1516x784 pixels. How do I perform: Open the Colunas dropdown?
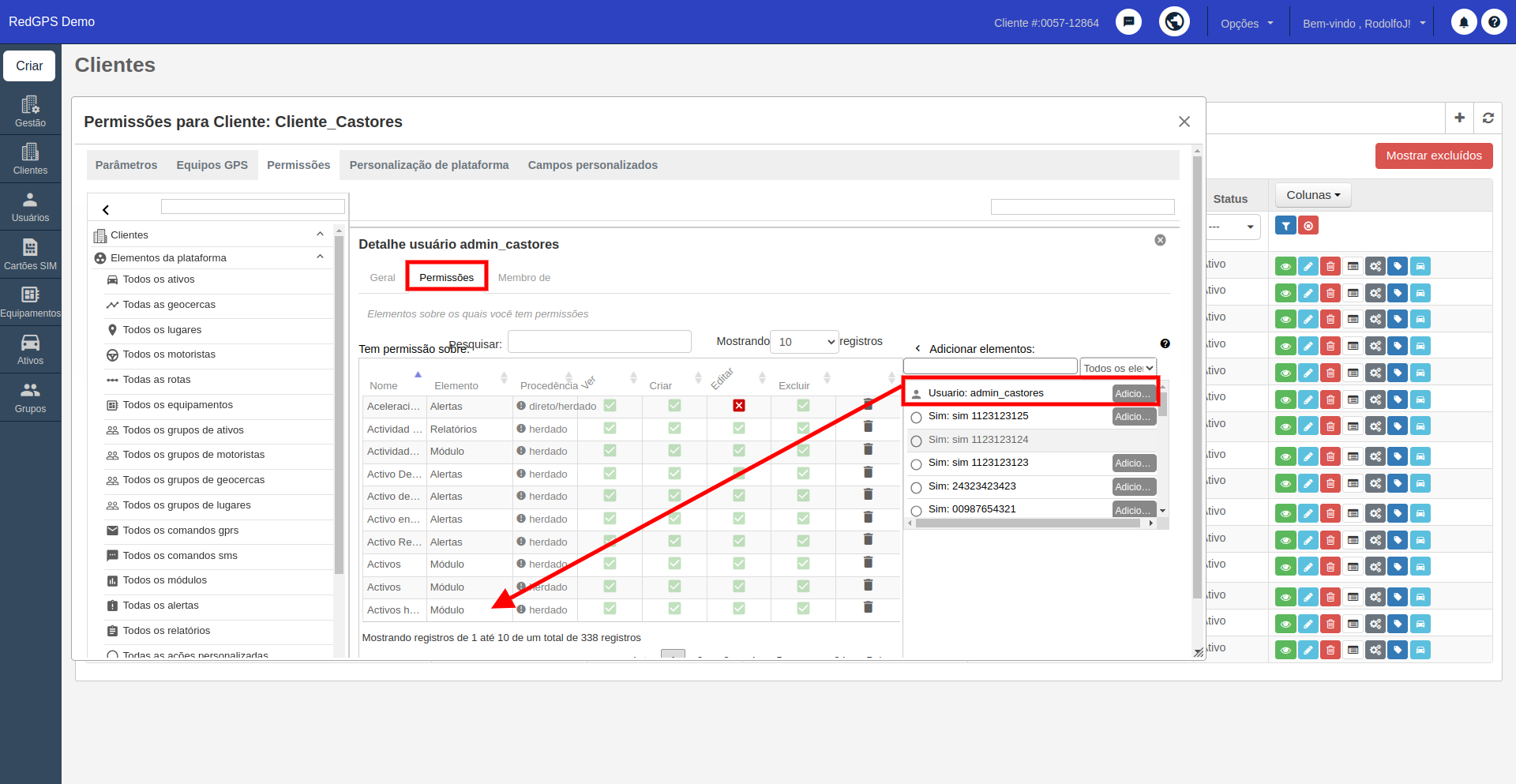pyautogui.click(x=1313, y=195)
